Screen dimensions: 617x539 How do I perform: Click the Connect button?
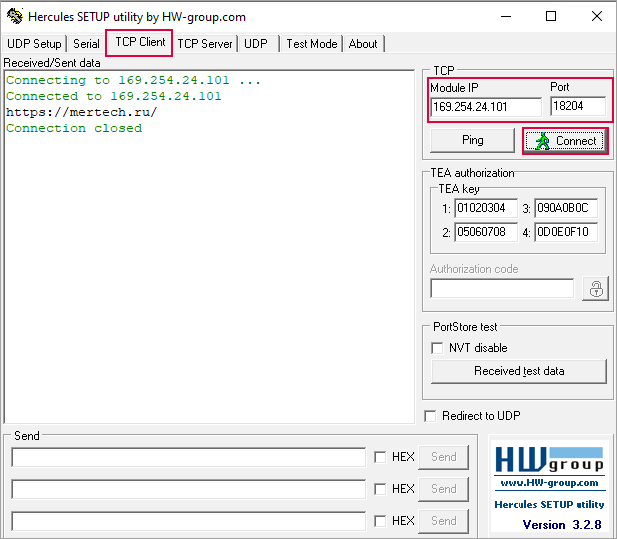pos(565,141)
